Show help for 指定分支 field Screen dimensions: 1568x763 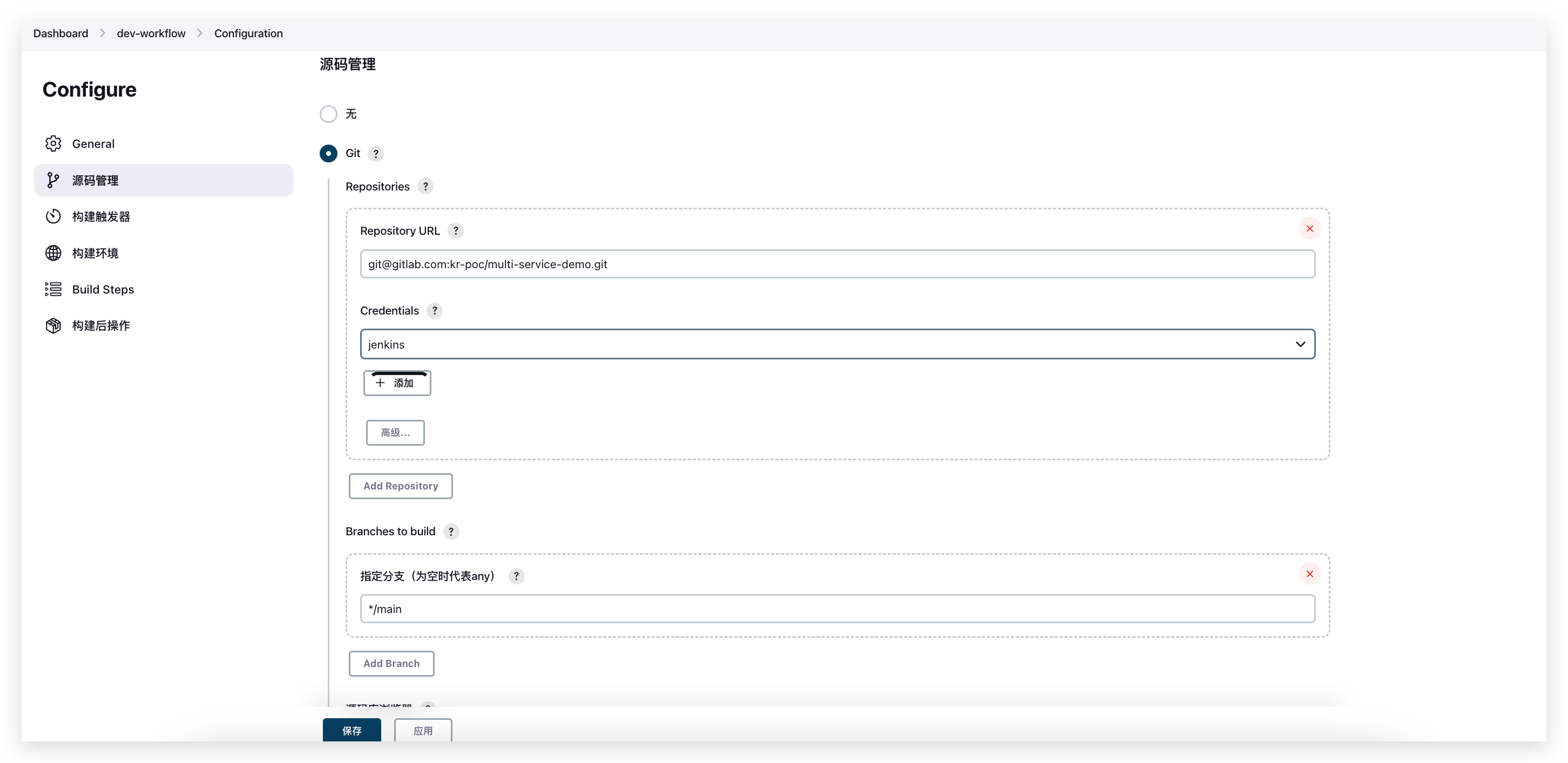[516, 576]
